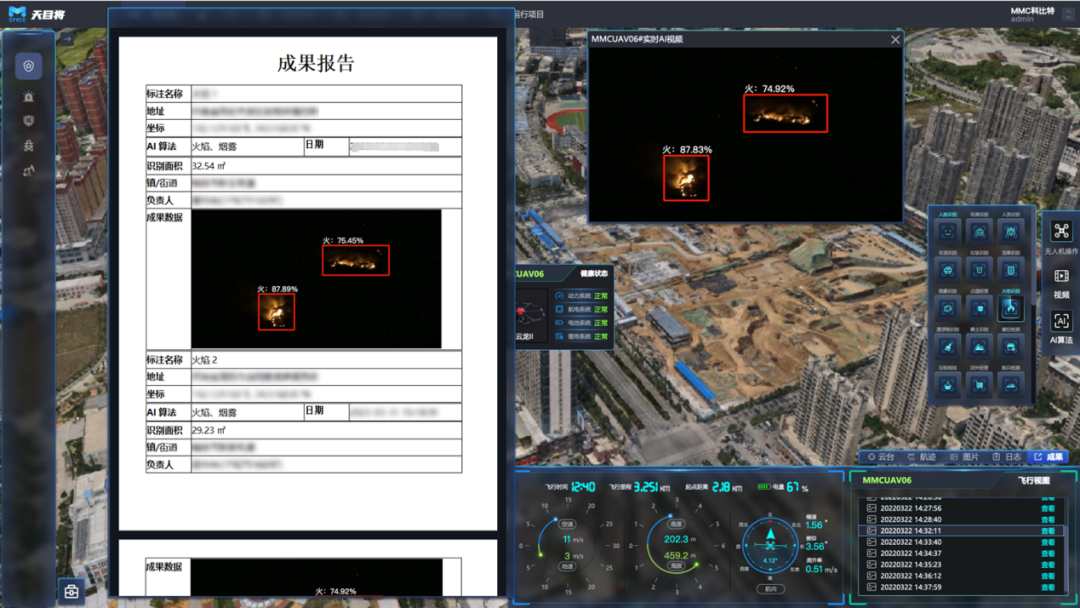
Task: Click 查看 for the 14:27:56 record
Action: coord(1047,508)
